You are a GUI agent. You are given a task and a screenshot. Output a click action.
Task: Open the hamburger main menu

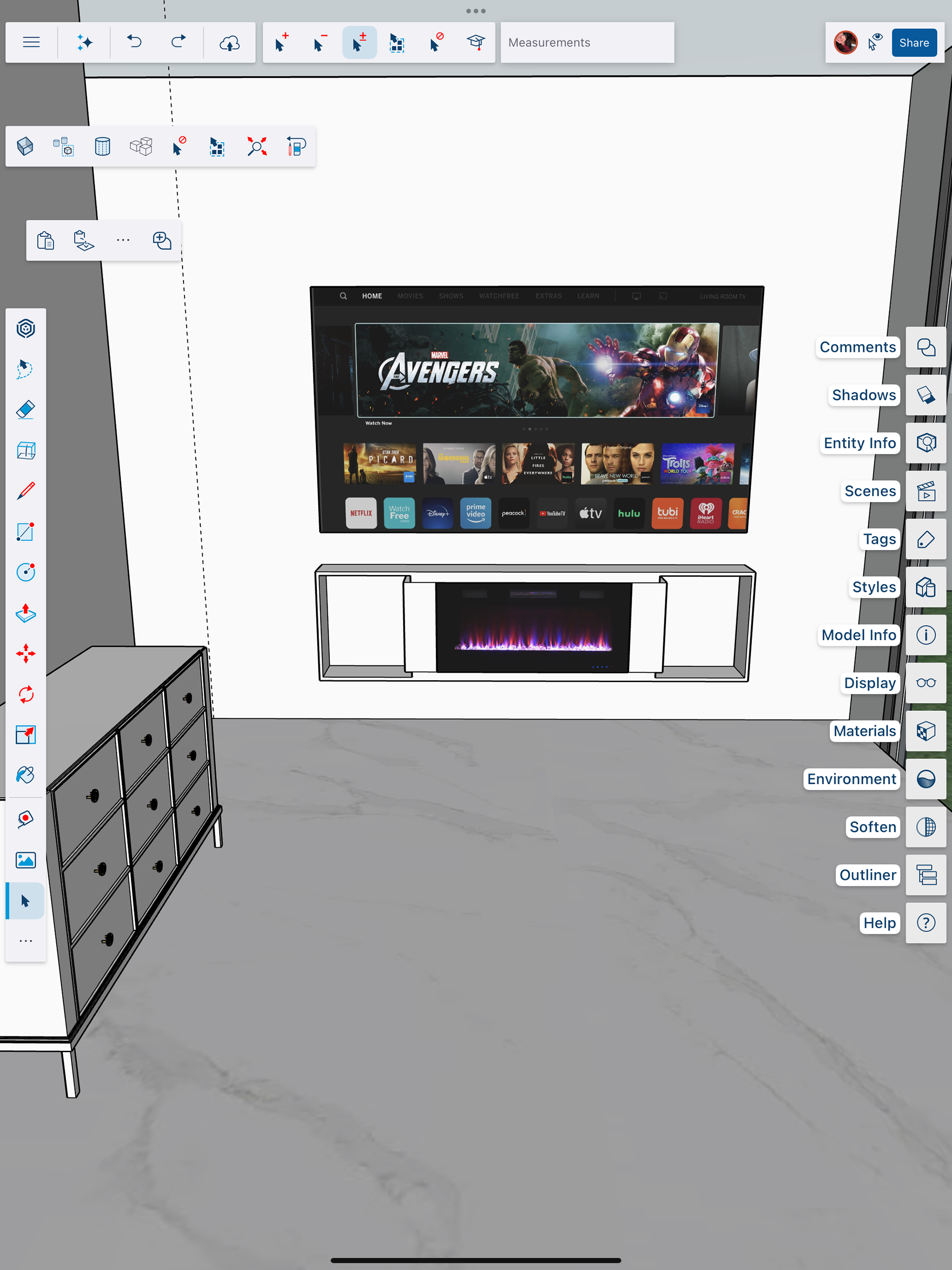click(32, 43)
